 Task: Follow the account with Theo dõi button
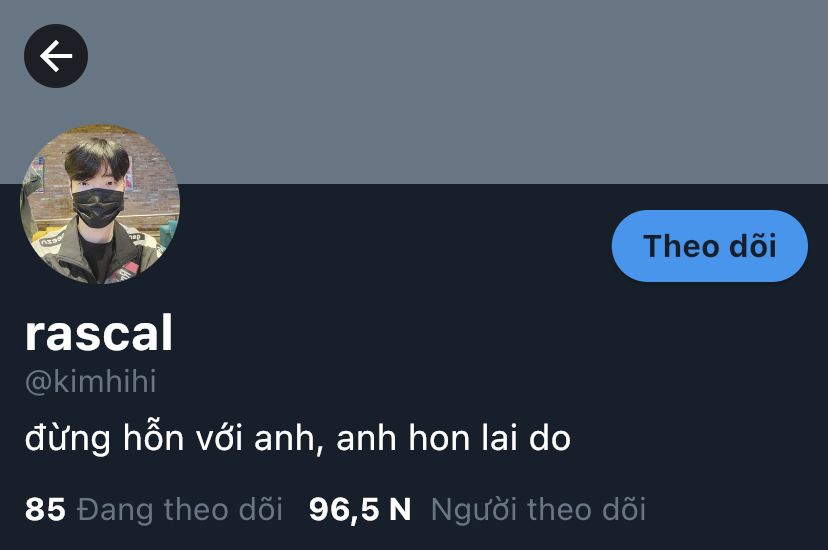(710, 246)
